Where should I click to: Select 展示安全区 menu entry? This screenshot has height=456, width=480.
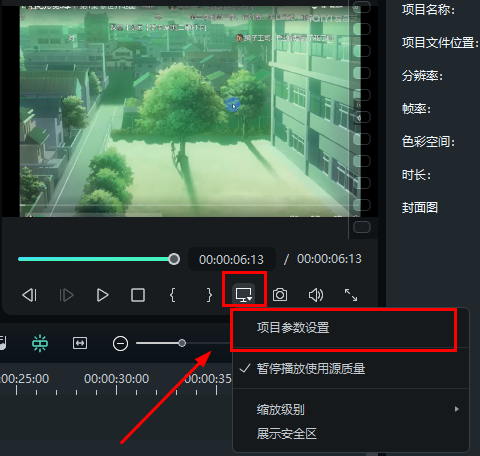tap(351, 434)
